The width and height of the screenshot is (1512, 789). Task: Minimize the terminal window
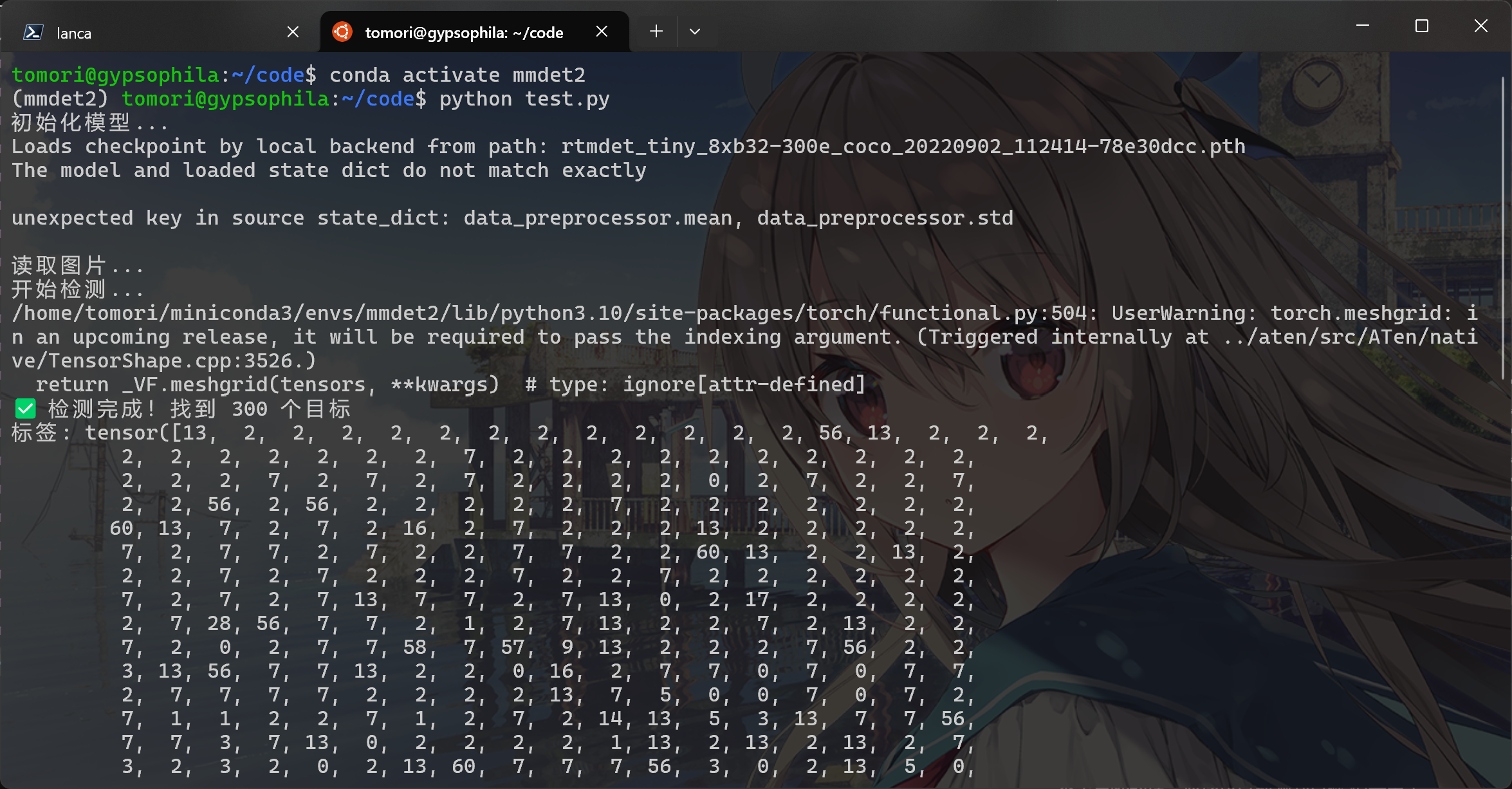click(1362, 26)
